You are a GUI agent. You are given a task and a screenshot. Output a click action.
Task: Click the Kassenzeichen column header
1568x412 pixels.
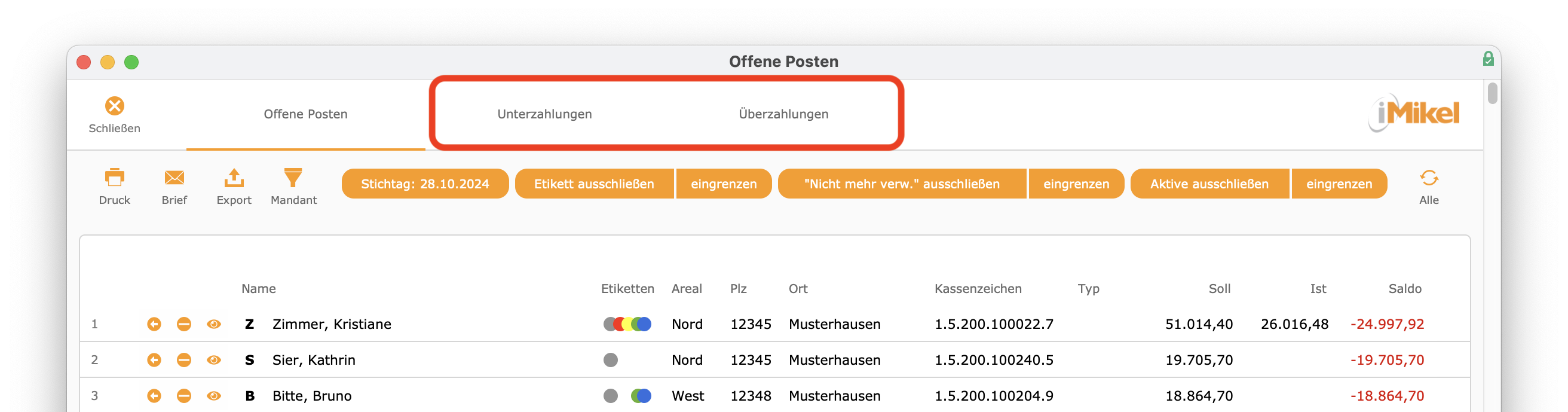click(978, 289)
